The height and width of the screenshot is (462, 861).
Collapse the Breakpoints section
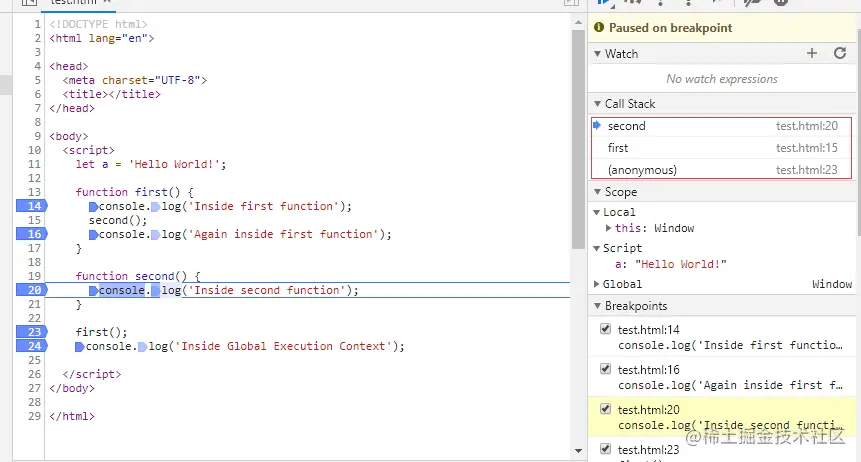[x=597, y=306]
